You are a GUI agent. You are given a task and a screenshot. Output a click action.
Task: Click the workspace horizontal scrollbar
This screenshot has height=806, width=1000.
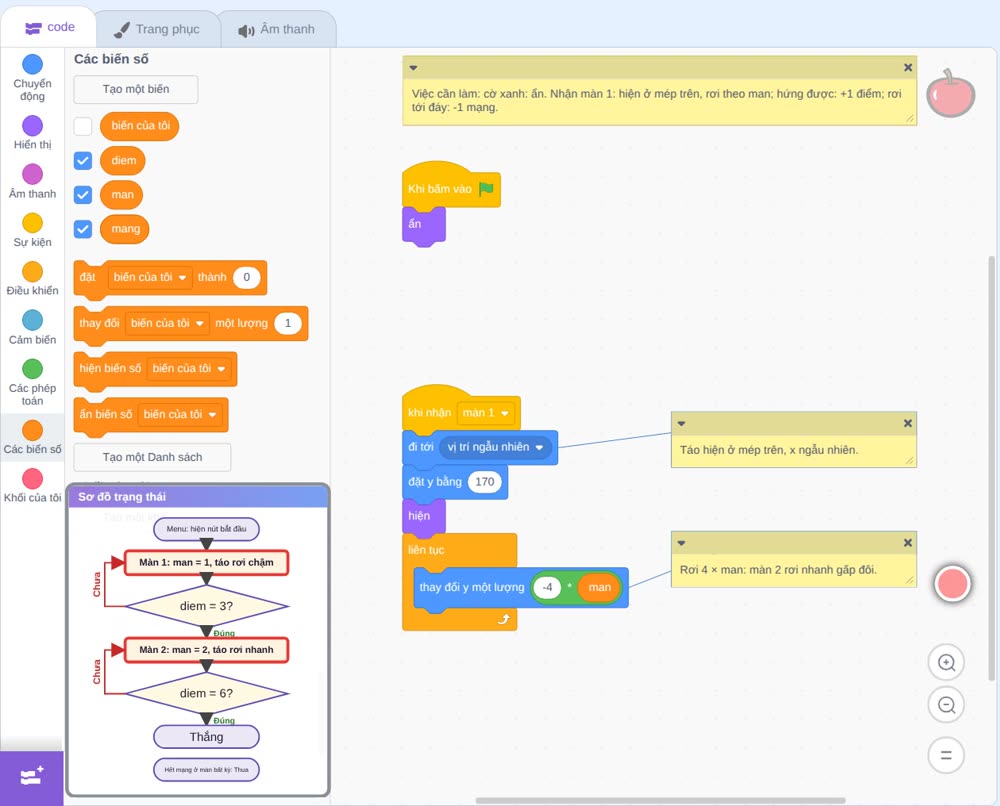tap(661, 800)
